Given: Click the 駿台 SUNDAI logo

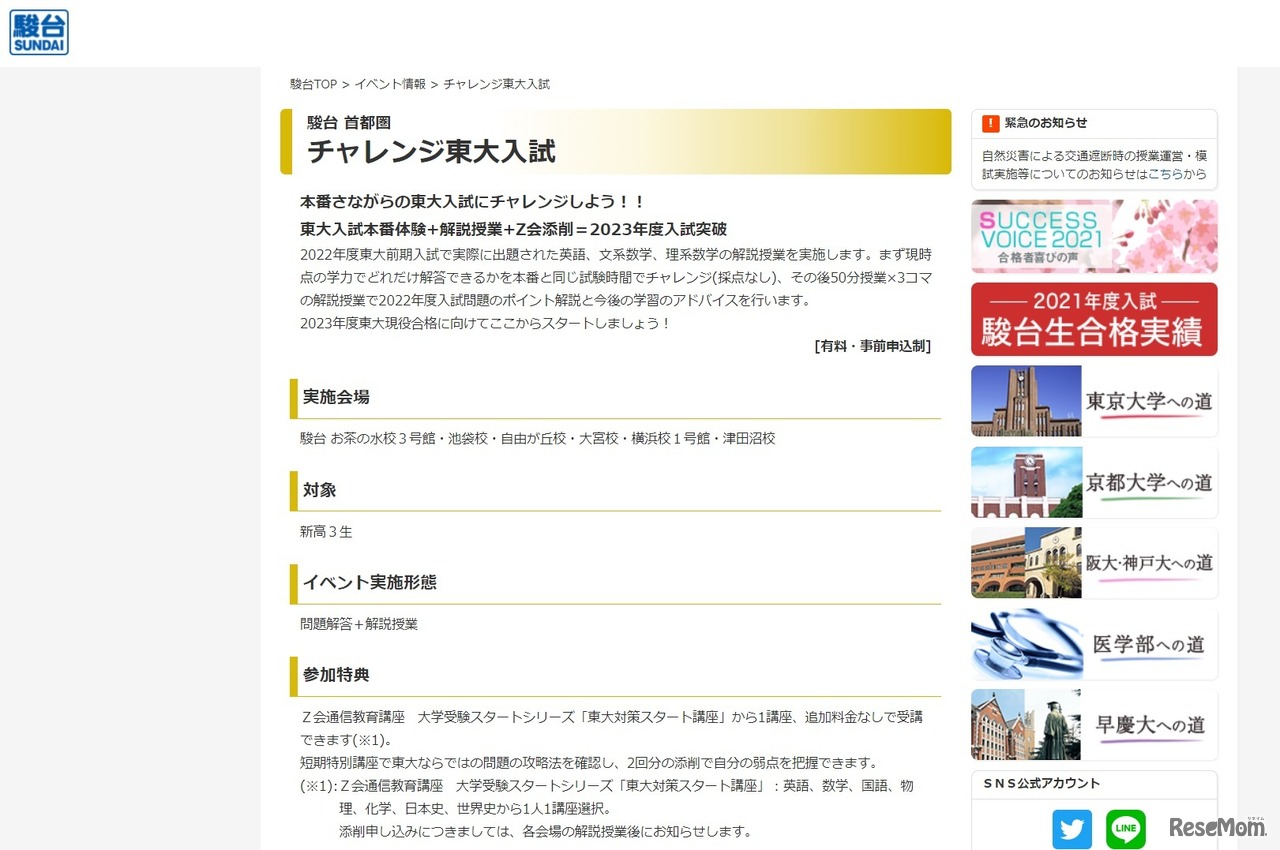Looking at the screenshot, I should point(38,32).
